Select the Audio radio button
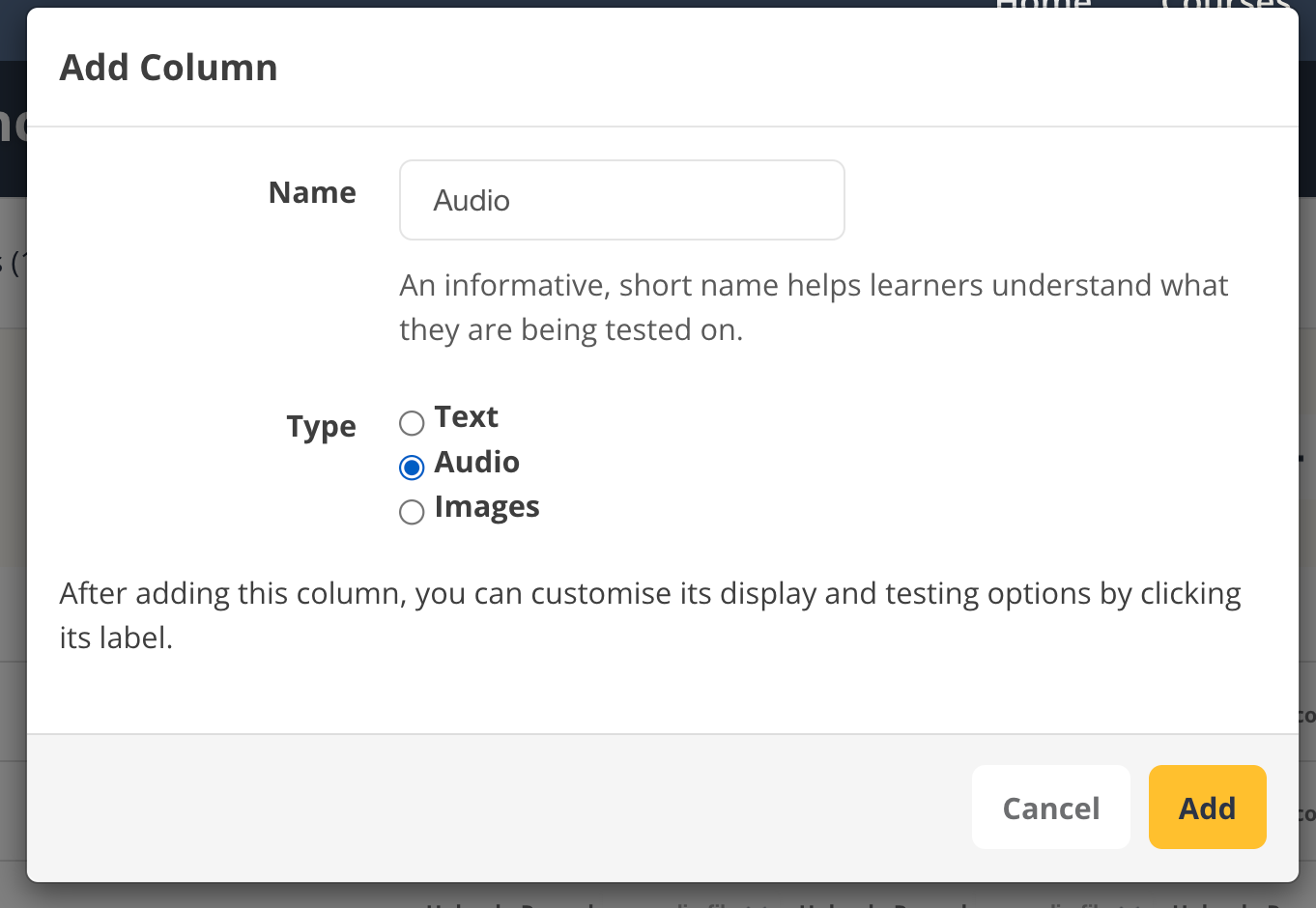The width and height of the screenshot is (1316, 908). click(412, 468)
